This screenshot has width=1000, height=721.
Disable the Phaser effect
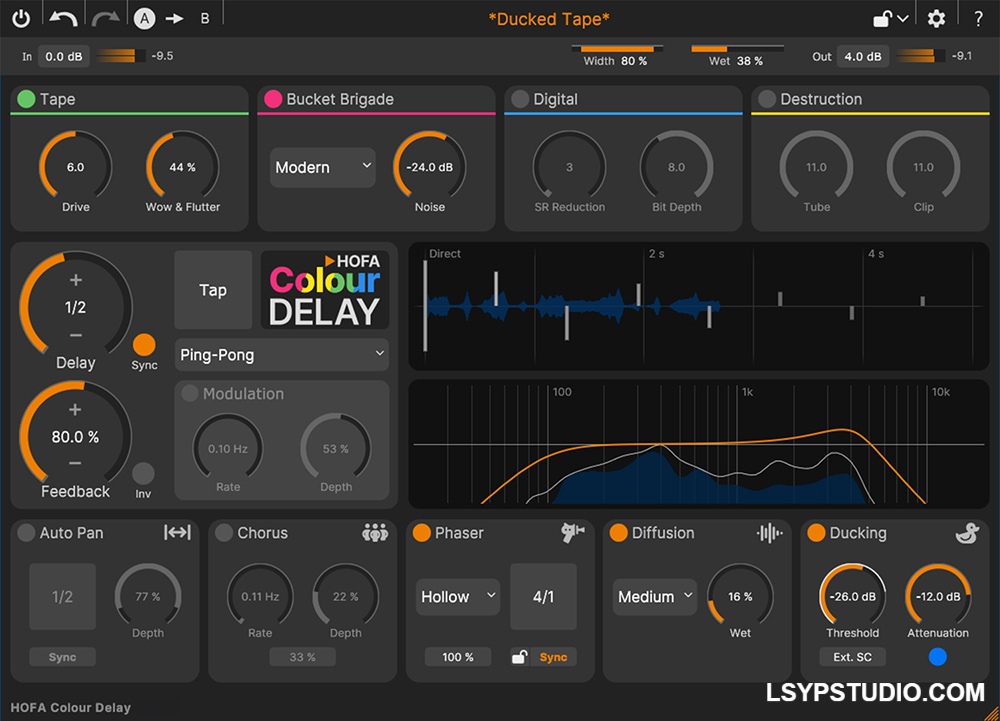422,532
